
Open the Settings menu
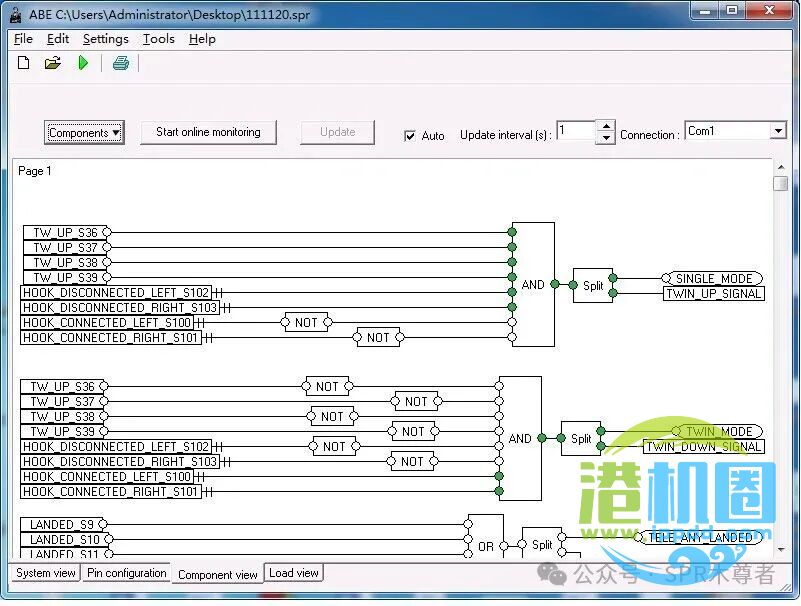pos(105,39)
